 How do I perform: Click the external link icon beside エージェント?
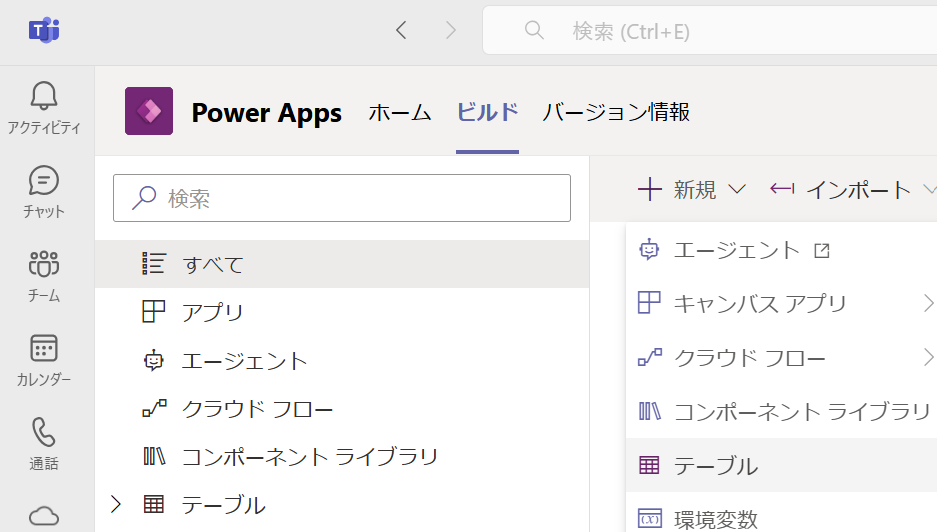tap(822, 250)
